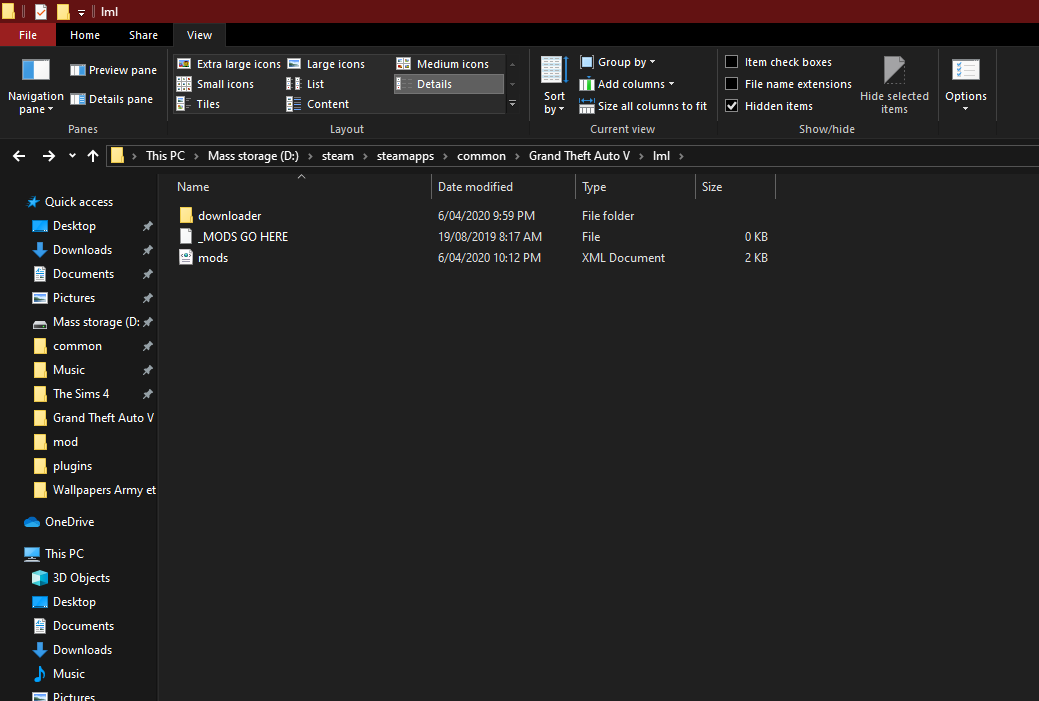This screenshot has width=1039, height=701.
Task: Click 'steamapps' in the address breadcrumb
Action: pos(405,156)
